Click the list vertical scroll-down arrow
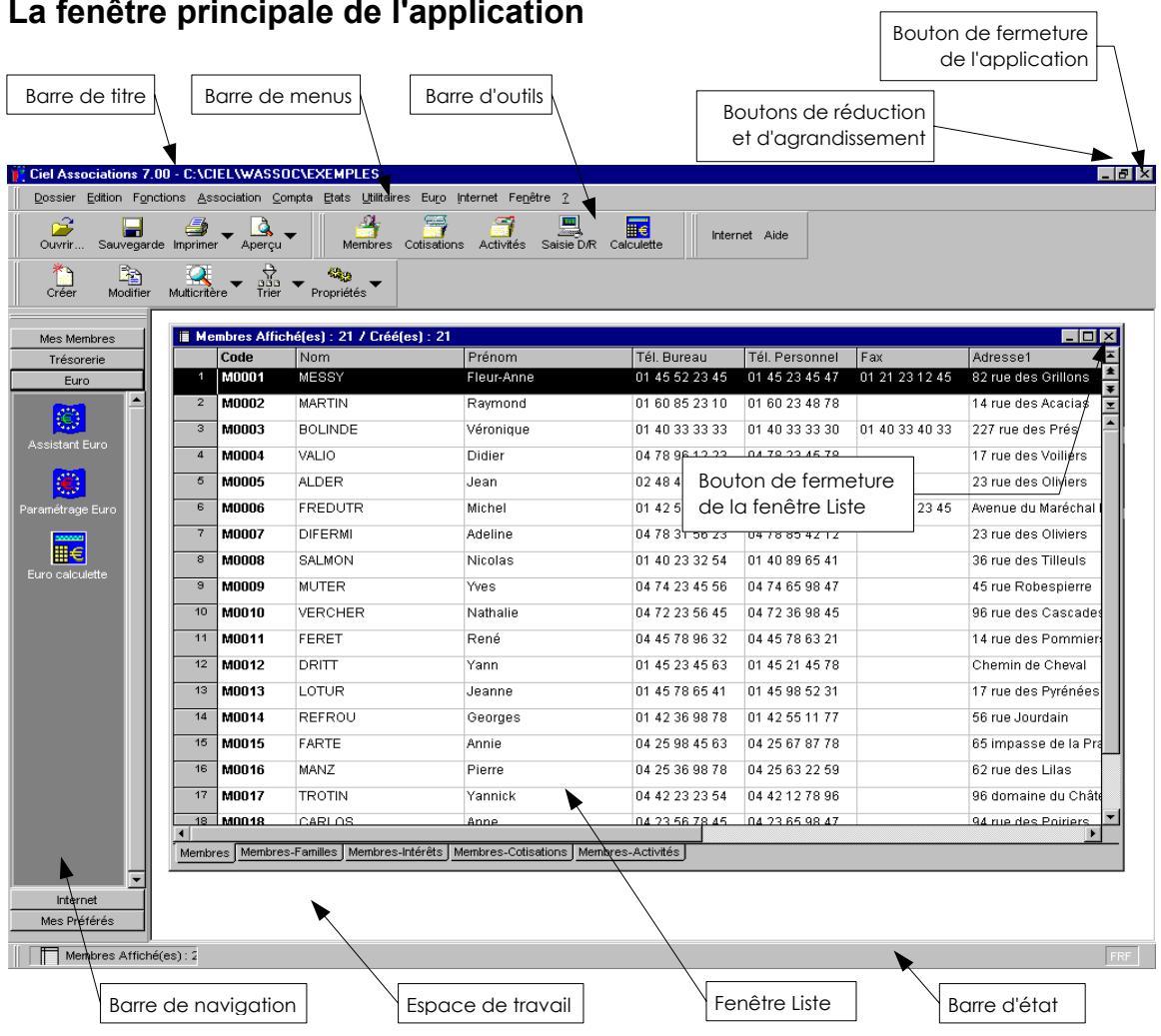 (x=1111, y=817)
